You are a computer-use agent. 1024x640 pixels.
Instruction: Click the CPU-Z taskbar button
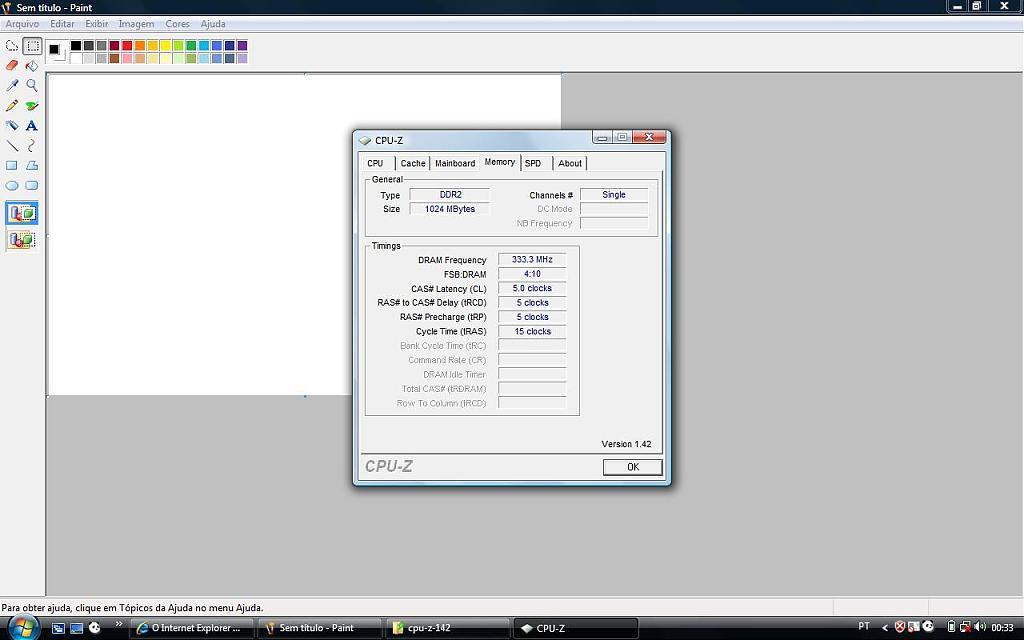coord(575,628)
